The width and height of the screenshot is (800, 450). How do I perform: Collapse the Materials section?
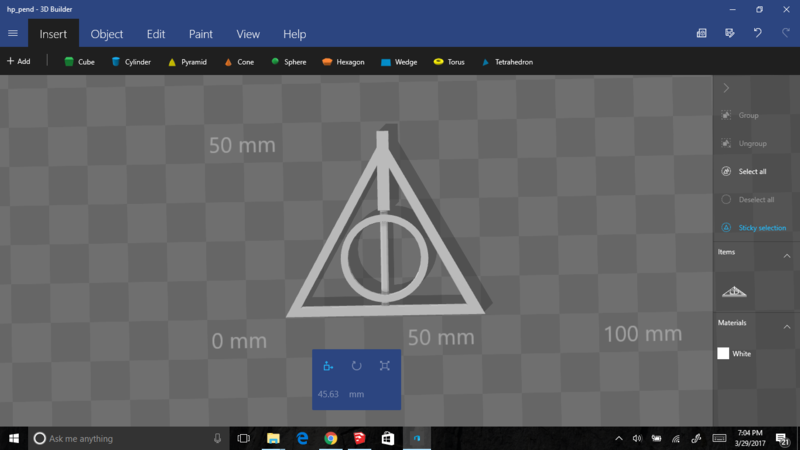(787, 327)
